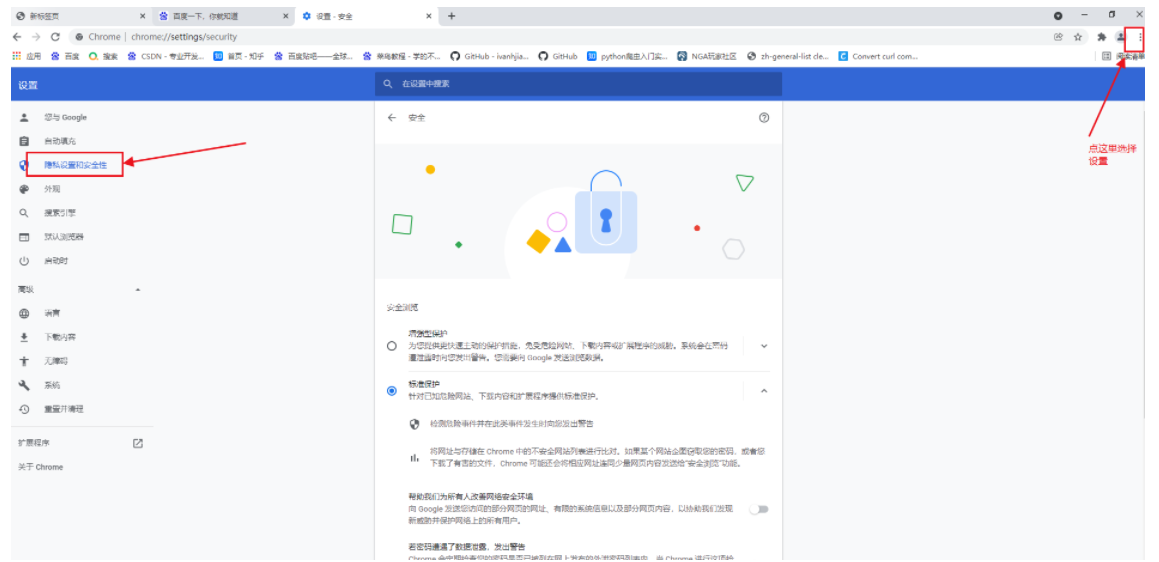This screenshot has height=562, width=1159.
Task: Open the profile avatar icon
Action: tap(1121, 37)
